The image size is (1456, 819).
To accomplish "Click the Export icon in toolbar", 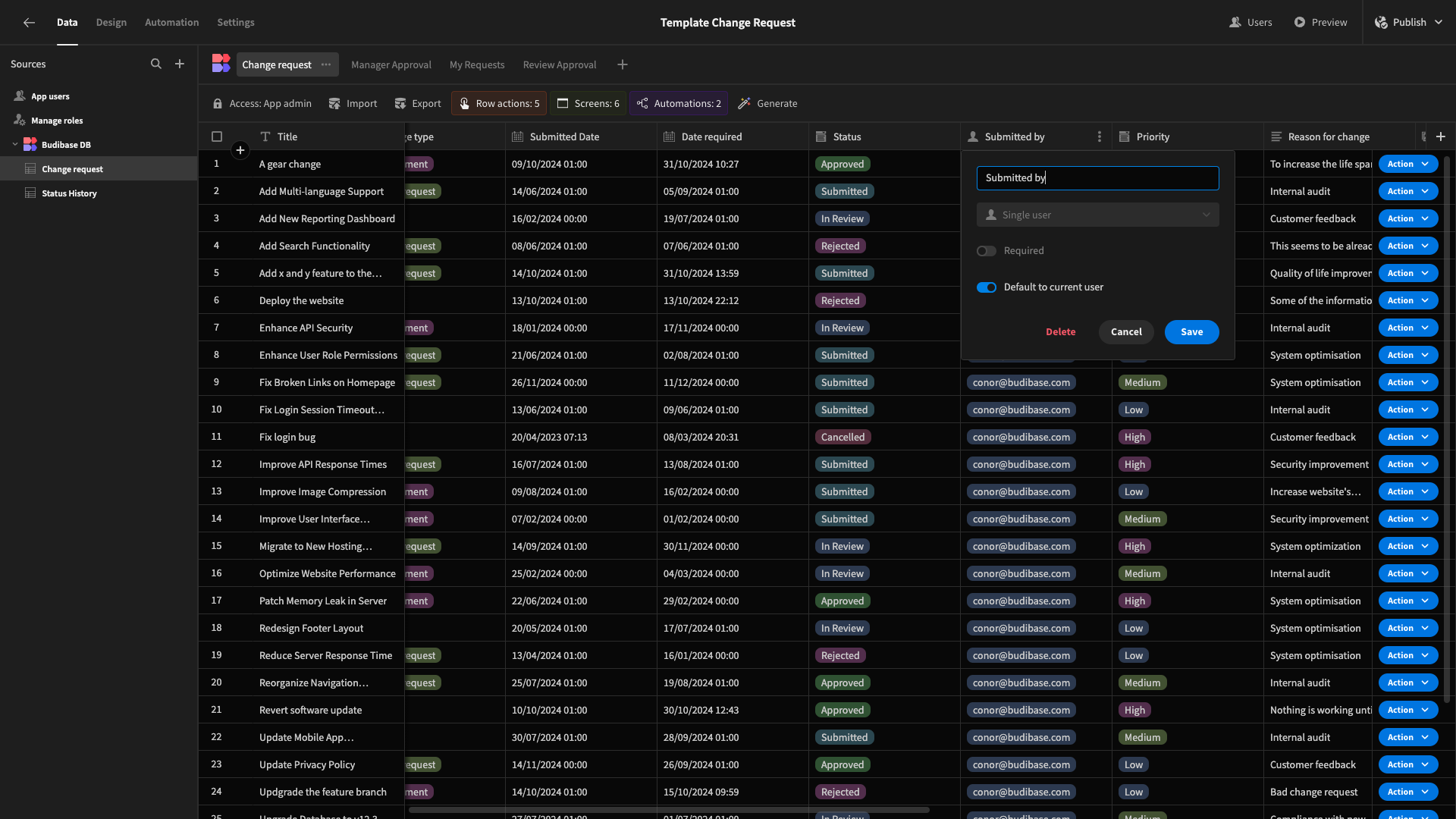I will [x=400, y=104].
